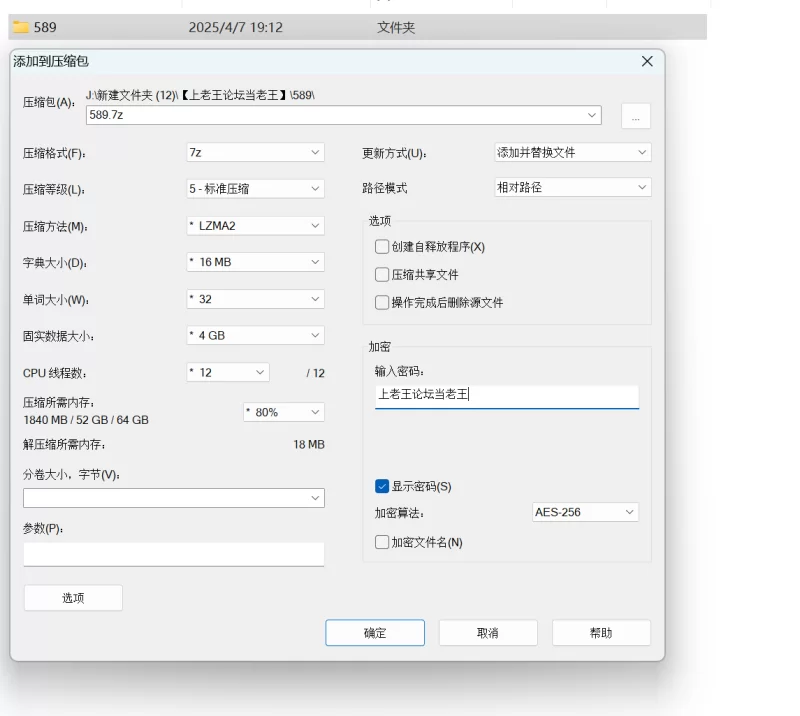The width and height of the screenshot is (800, 716).
Task: Open the 分卷大小 combo box
Action: [173, 498]
